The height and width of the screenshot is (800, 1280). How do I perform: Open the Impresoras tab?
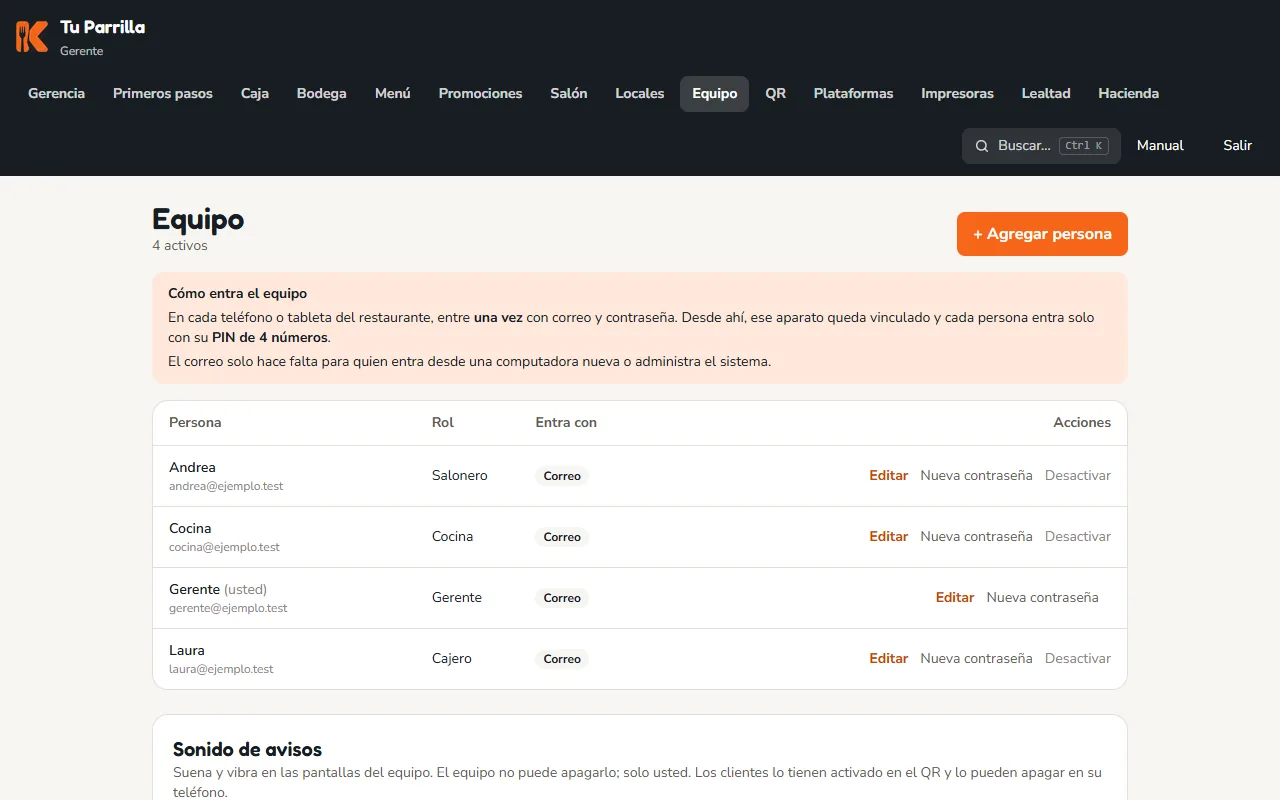tap(958, 94)
